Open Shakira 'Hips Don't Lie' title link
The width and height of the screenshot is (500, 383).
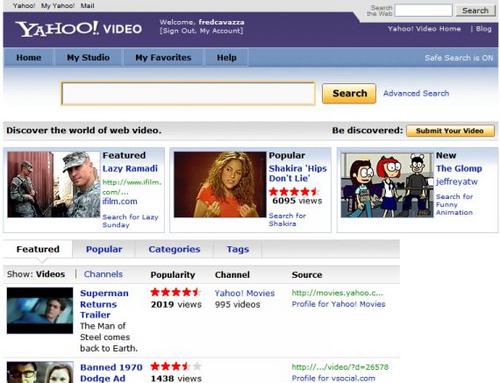pyautogui.click(x=298, y=173)
